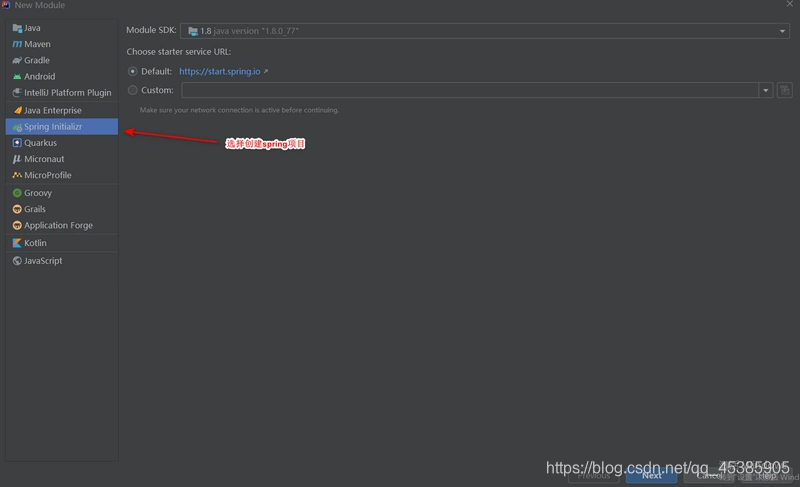
Task: Choose the Maven 'm' icon entry
Action: tap(17, 44)
